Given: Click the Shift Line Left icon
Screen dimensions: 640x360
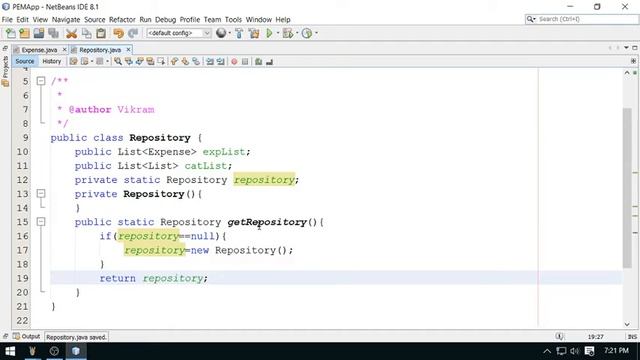Looking at the screenshot, I should coord(210,62).
